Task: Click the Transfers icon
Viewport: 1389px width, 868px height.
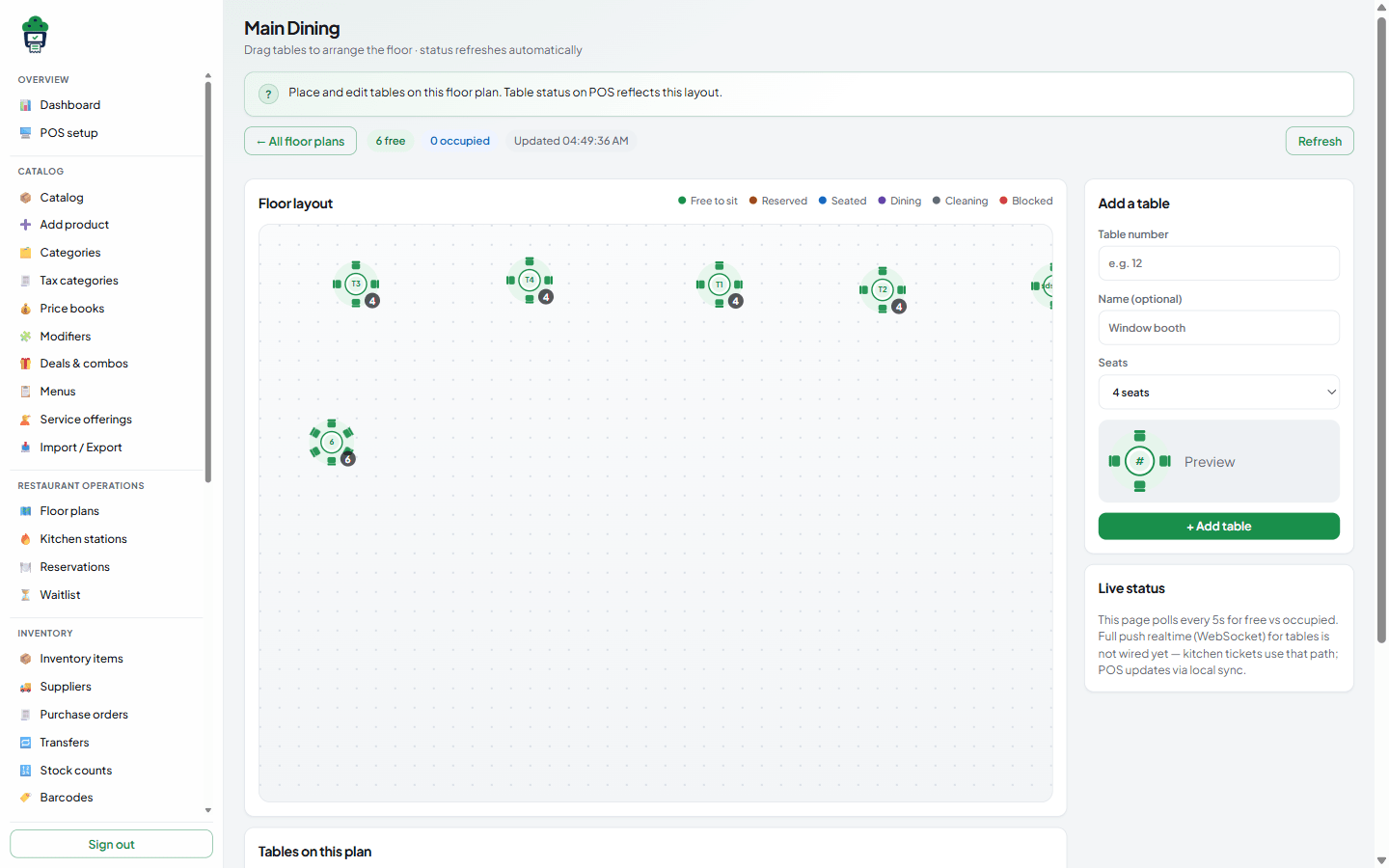Action: click(x=25, y=743)
